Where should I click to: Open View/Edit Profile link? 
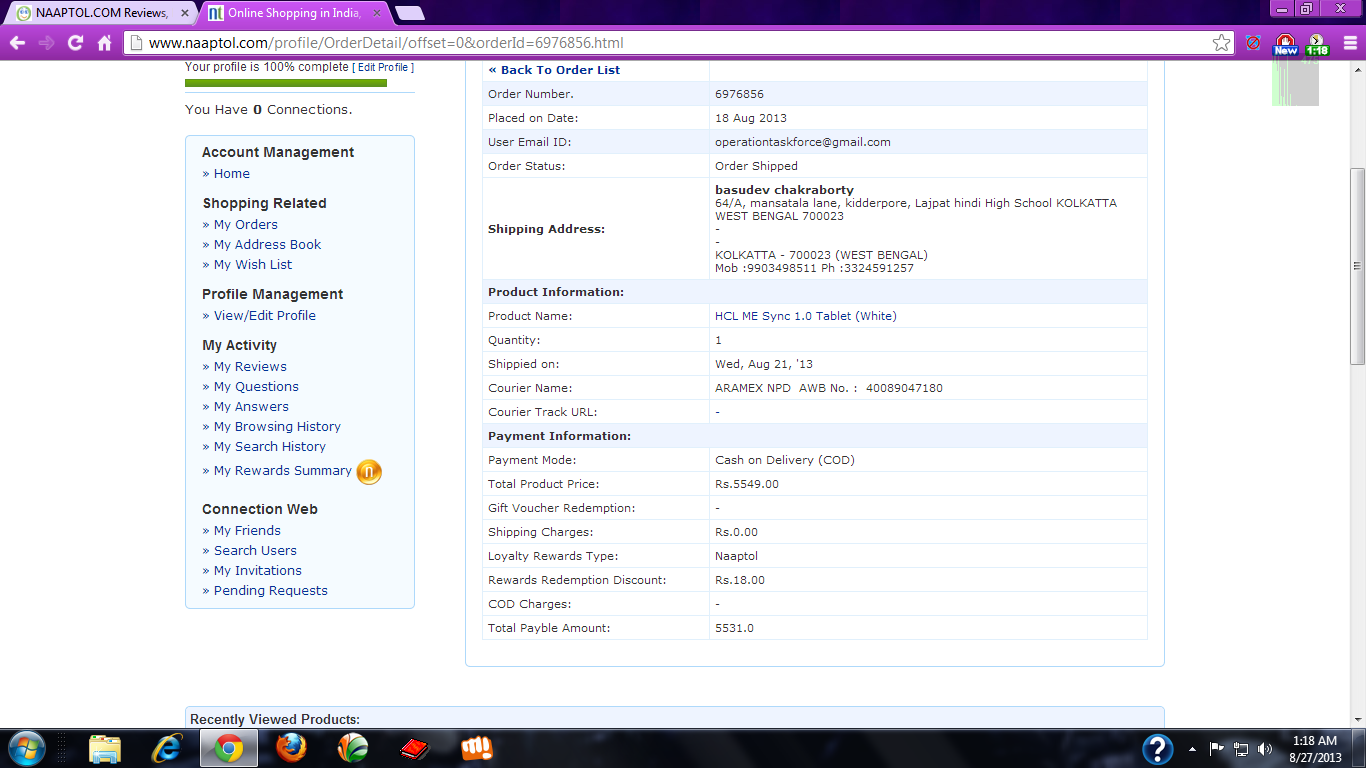(x=264, y=316)
